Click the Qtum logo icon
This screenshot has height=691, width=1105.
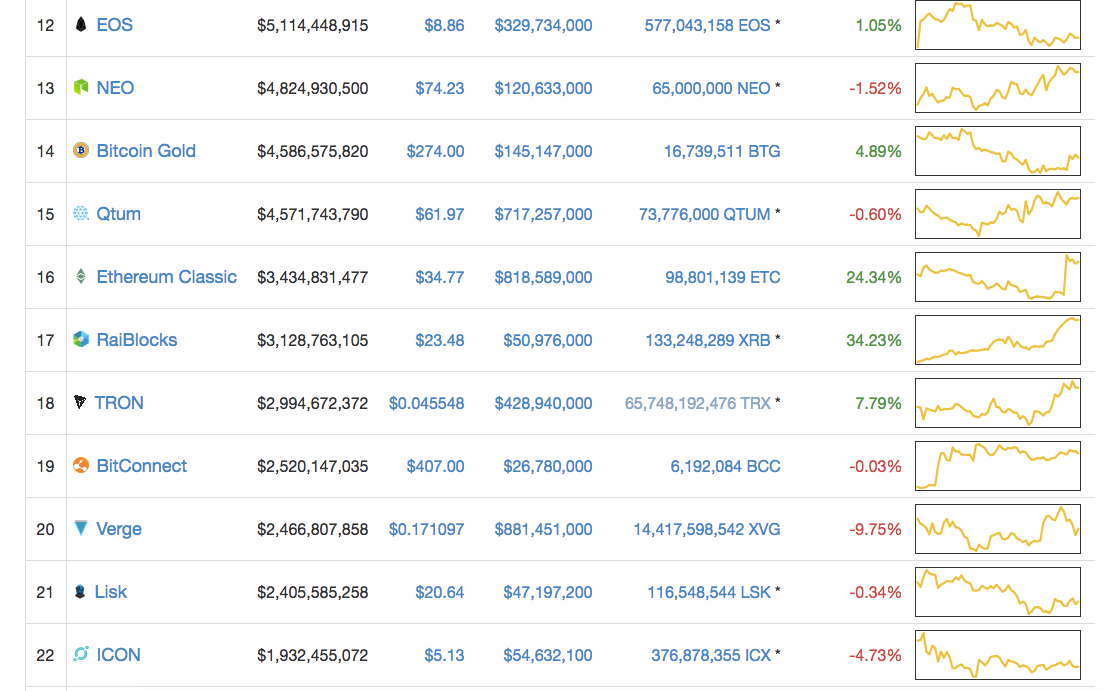pos(81,213)
